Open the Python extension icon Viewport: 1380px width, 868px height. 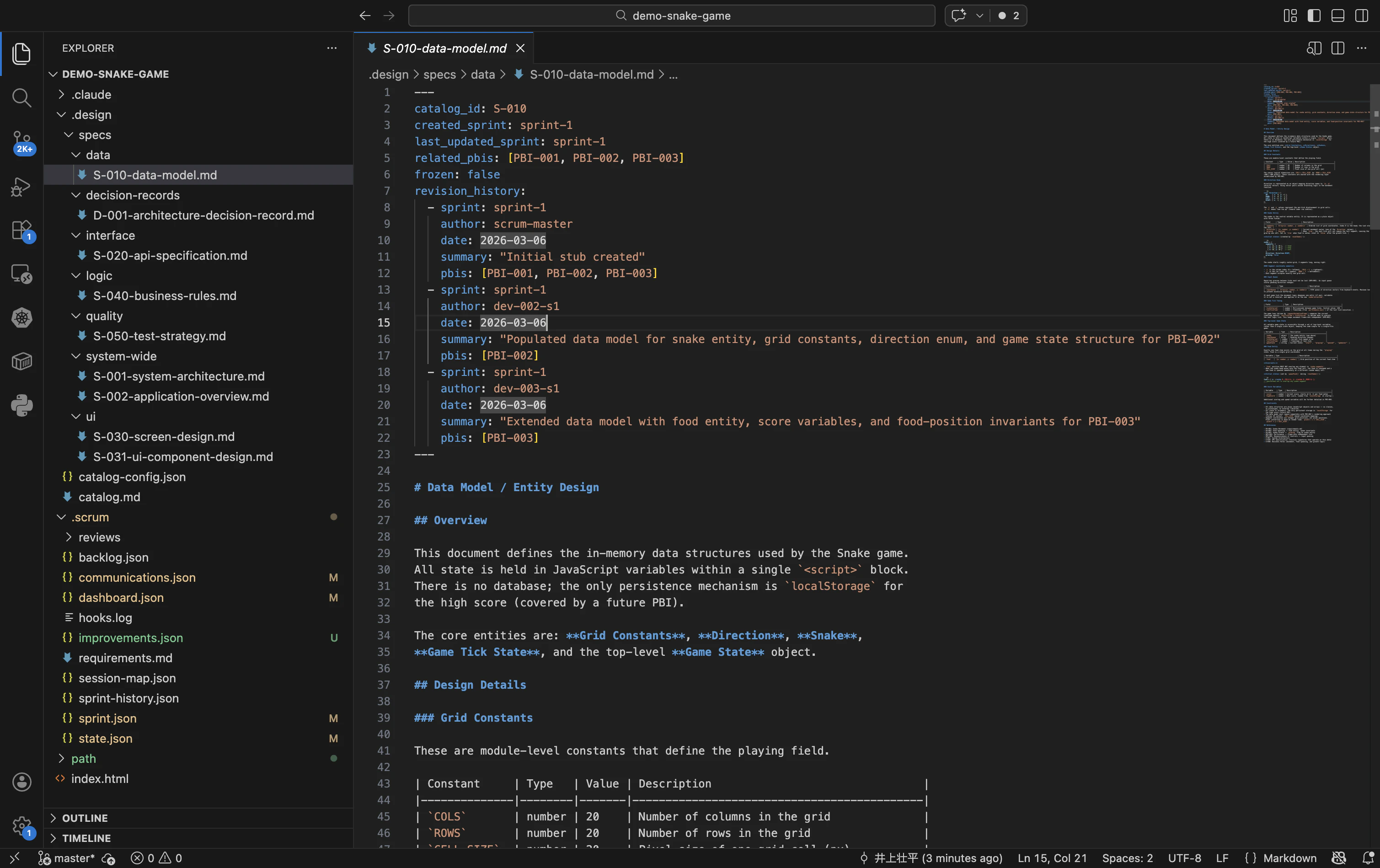(x=21, y=405)
